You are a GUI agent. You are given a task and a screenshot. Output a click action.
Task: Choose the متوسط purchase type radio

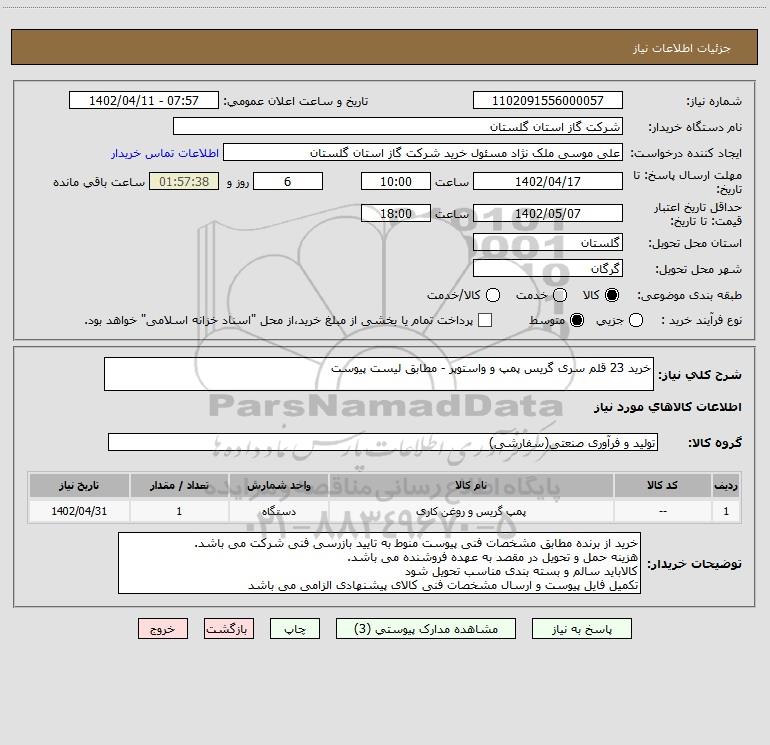coord(577,320)
